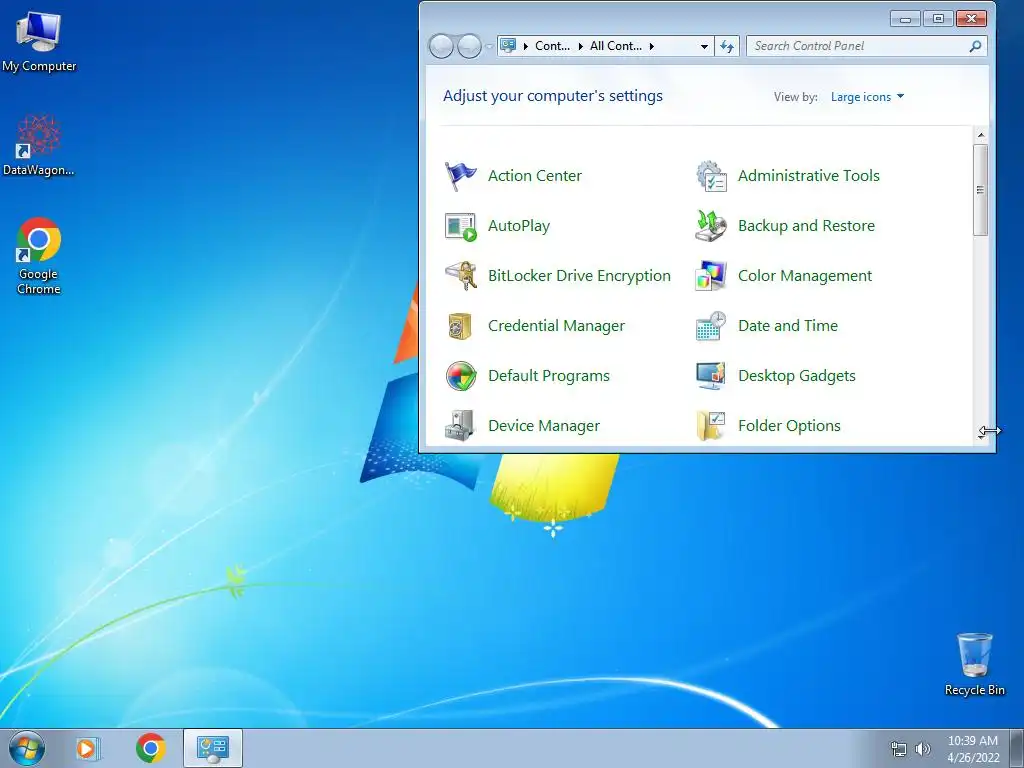1024x768 pixels.
Task: Open the Administrative Tools gear icon
Action: (711, 176)
